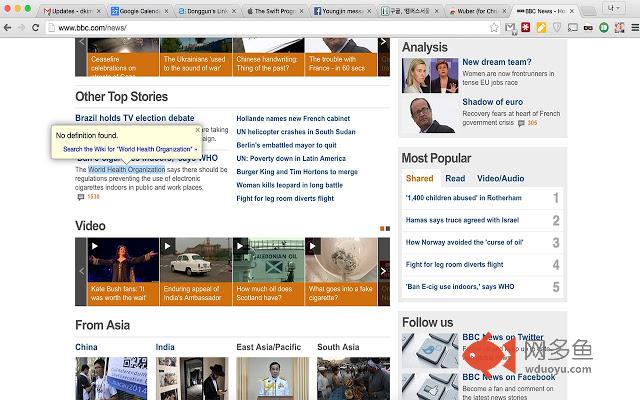Open the 'New dream team?' analysis link
Screen dimensions: 640x400
click(496, 62)
